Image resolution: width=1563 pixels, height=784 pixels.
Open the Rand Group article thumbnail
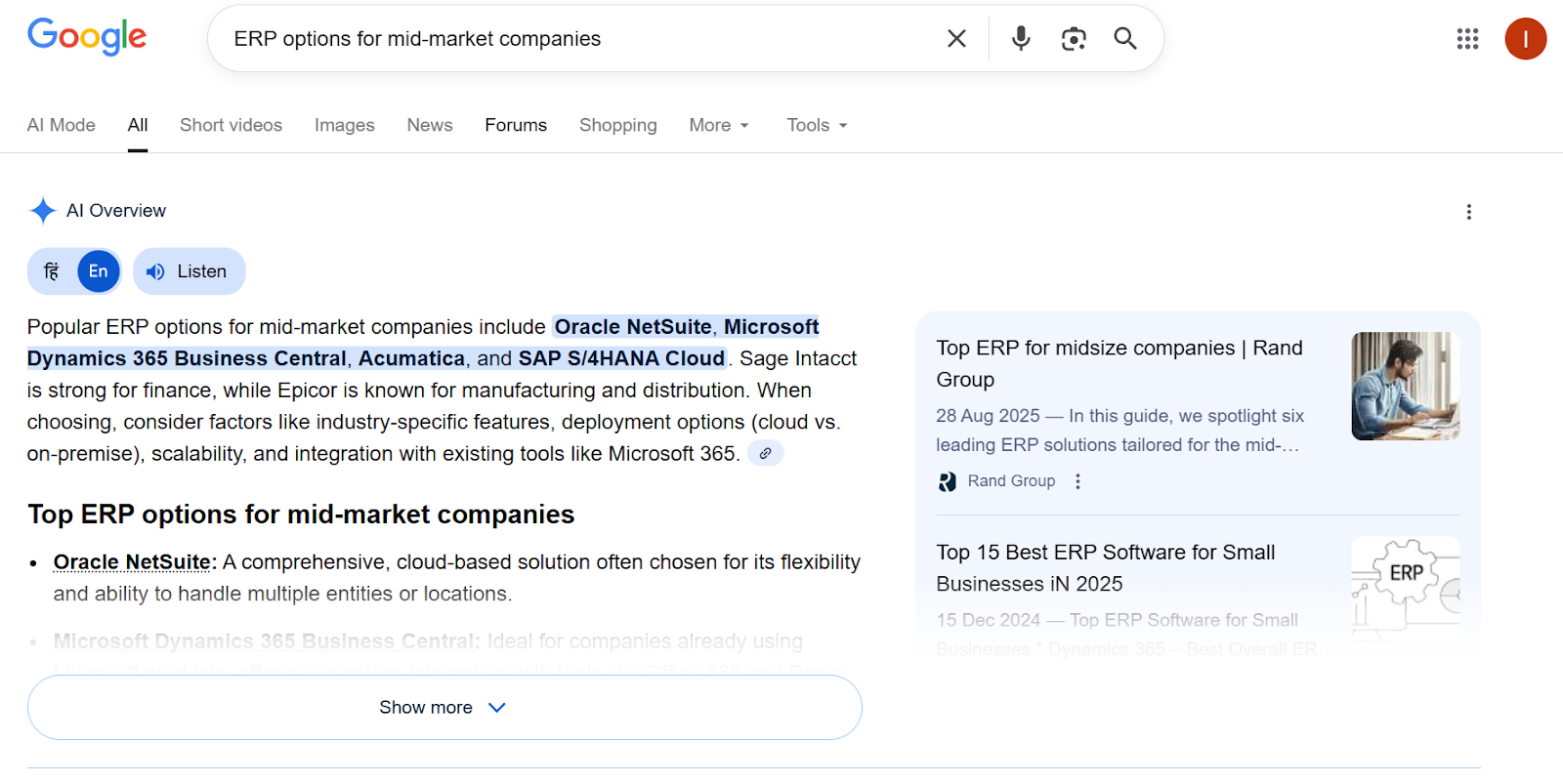[1406, 387]
